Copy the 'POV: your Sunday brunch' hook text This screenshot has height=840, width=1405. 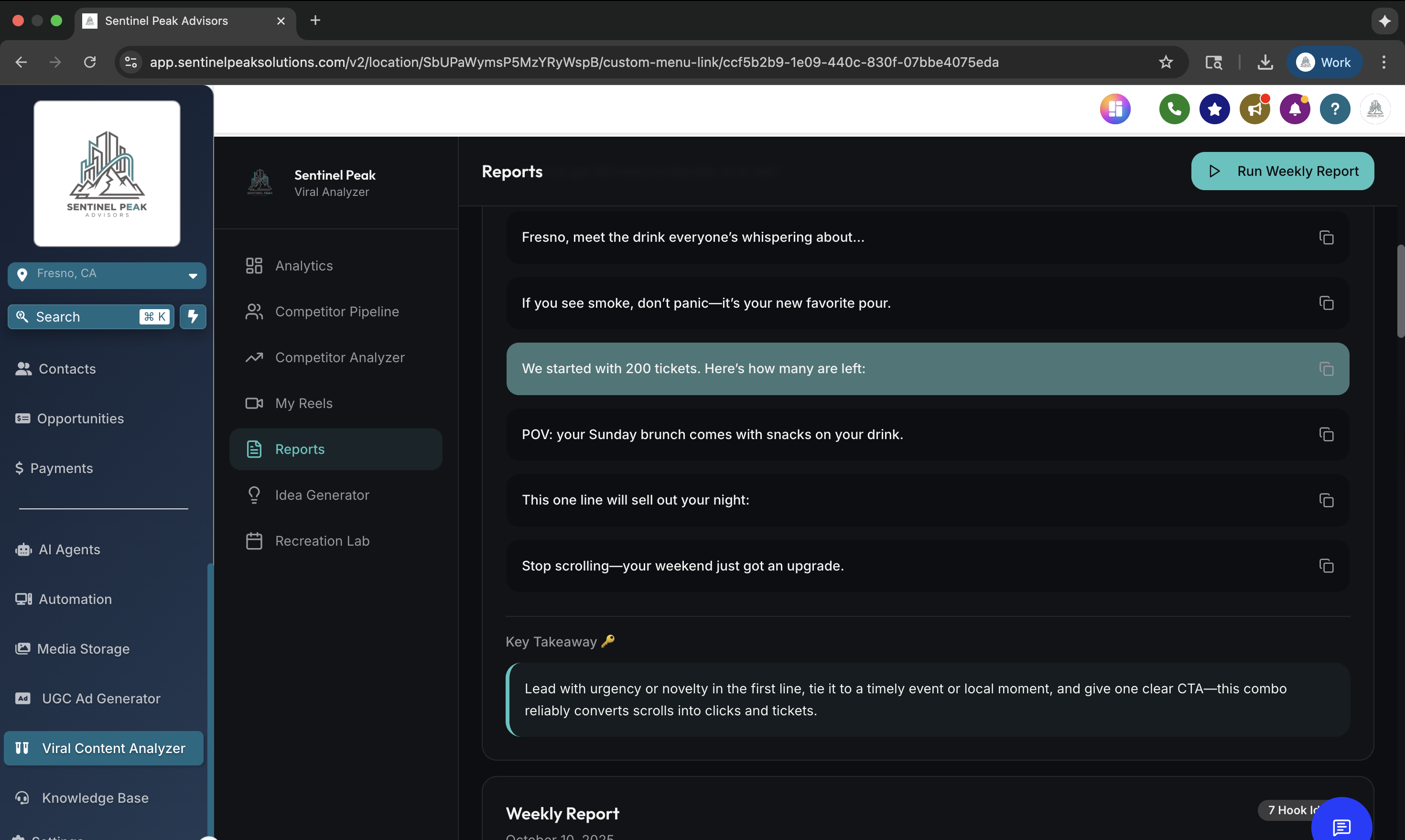[x=1327, y=434]
